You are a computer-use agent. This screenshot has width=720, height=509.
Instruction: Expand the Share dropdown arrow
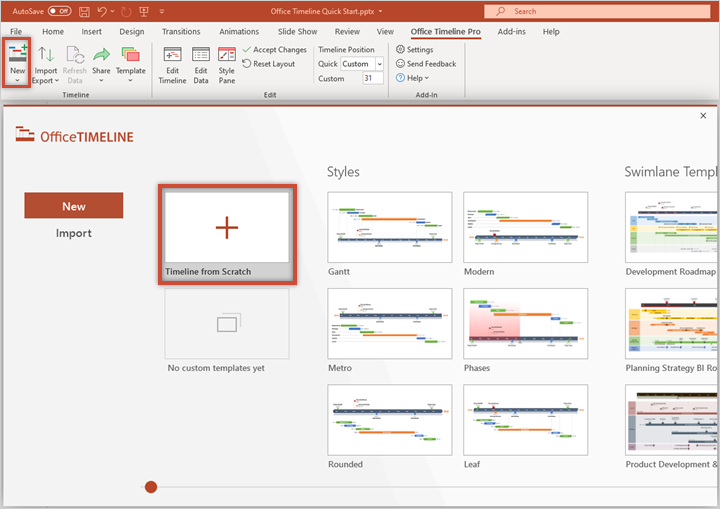tap(101, 81)
